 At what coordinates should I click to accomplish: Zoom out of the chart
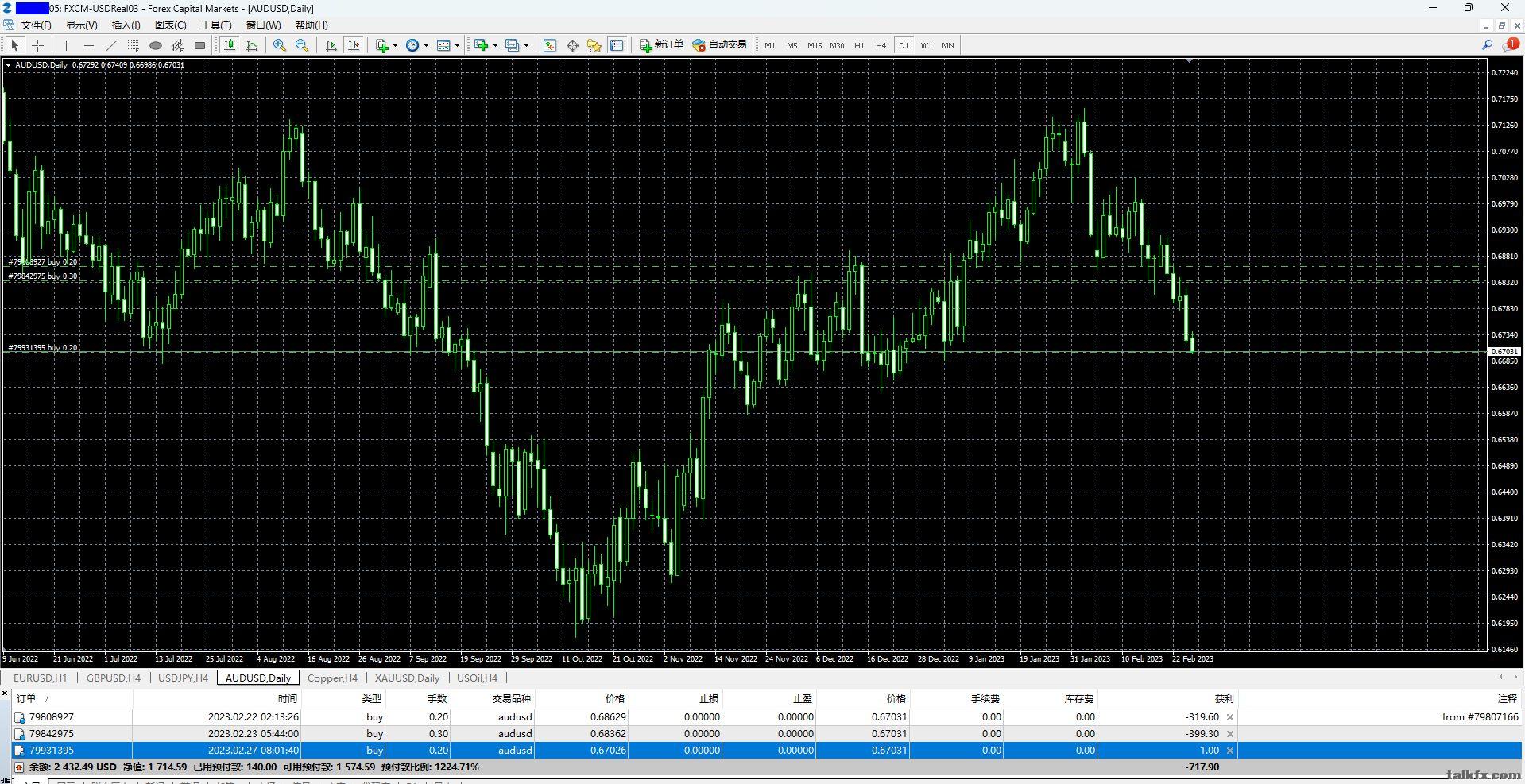click(x=302, y=45)
